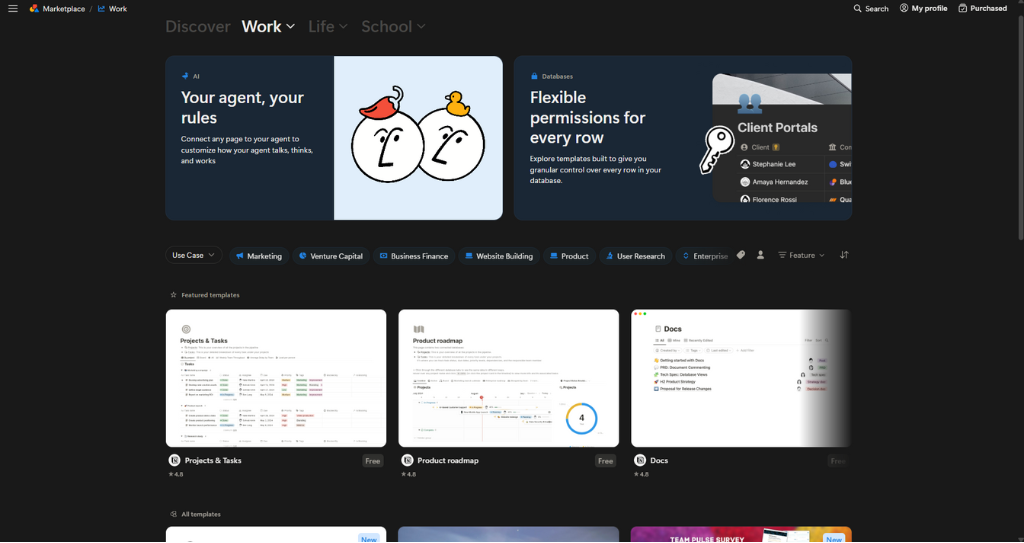The width and height of the screenshot is (1024, 543).
Task: Click the Marketplace logo icon
Action: tap(34, 8)
